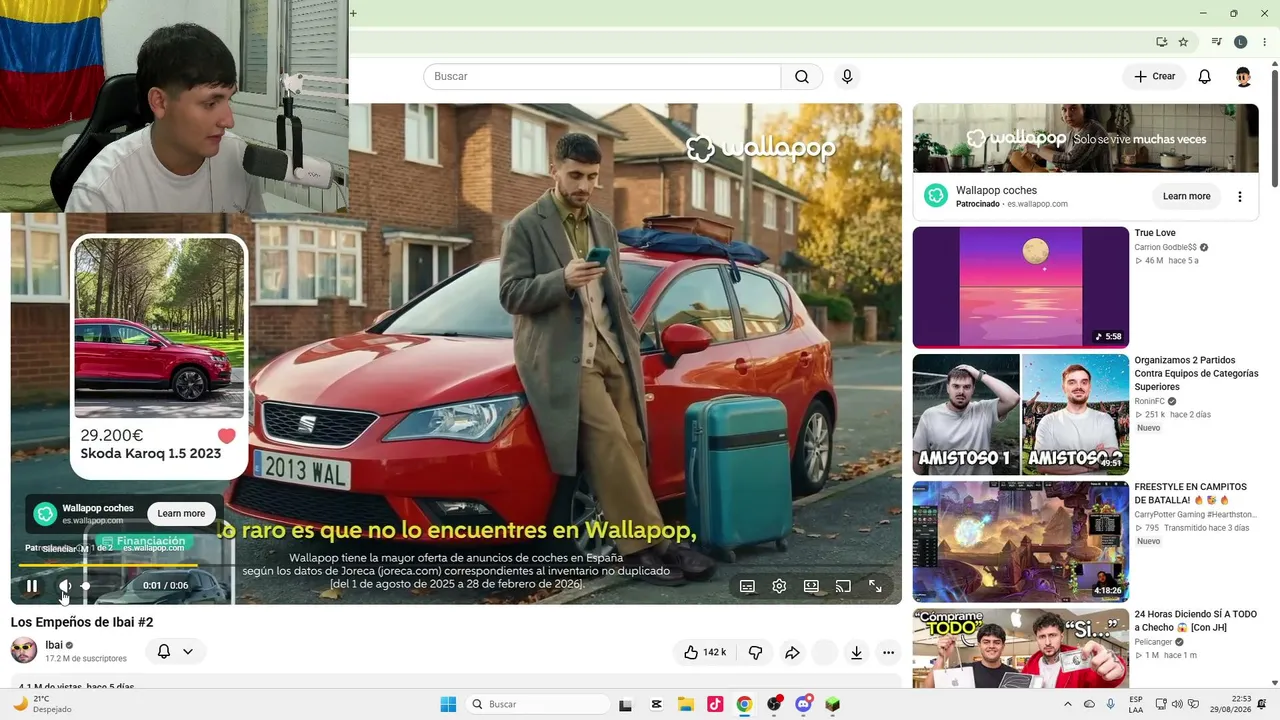Open OBS Studio from the taskbar
Viewport: 1280px width, 720px height.
click(774, 704)
